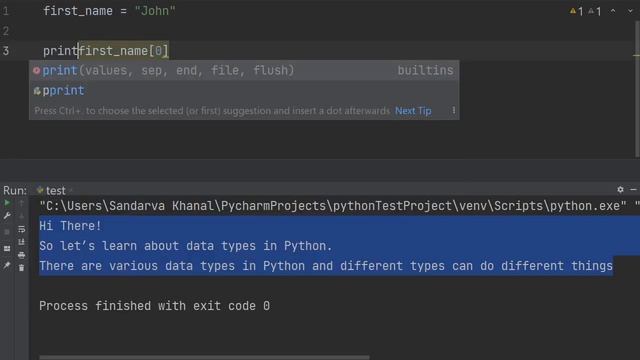Click the "builtins" label in completion popup
640x360 pixels.
[425, 70]
